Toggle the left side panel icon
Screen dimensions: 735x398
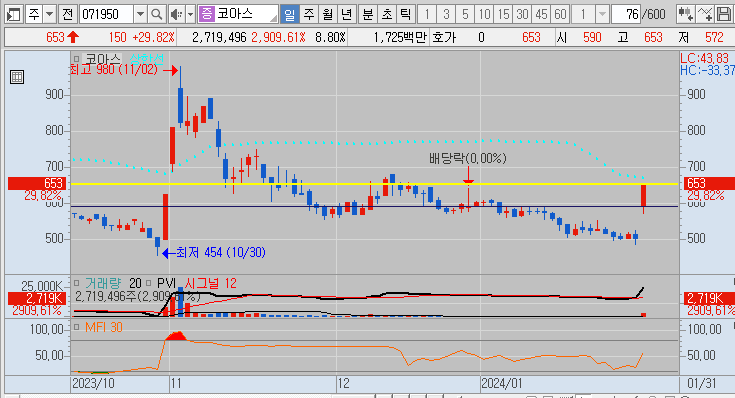pyautogui.click(x=14, y=15)
